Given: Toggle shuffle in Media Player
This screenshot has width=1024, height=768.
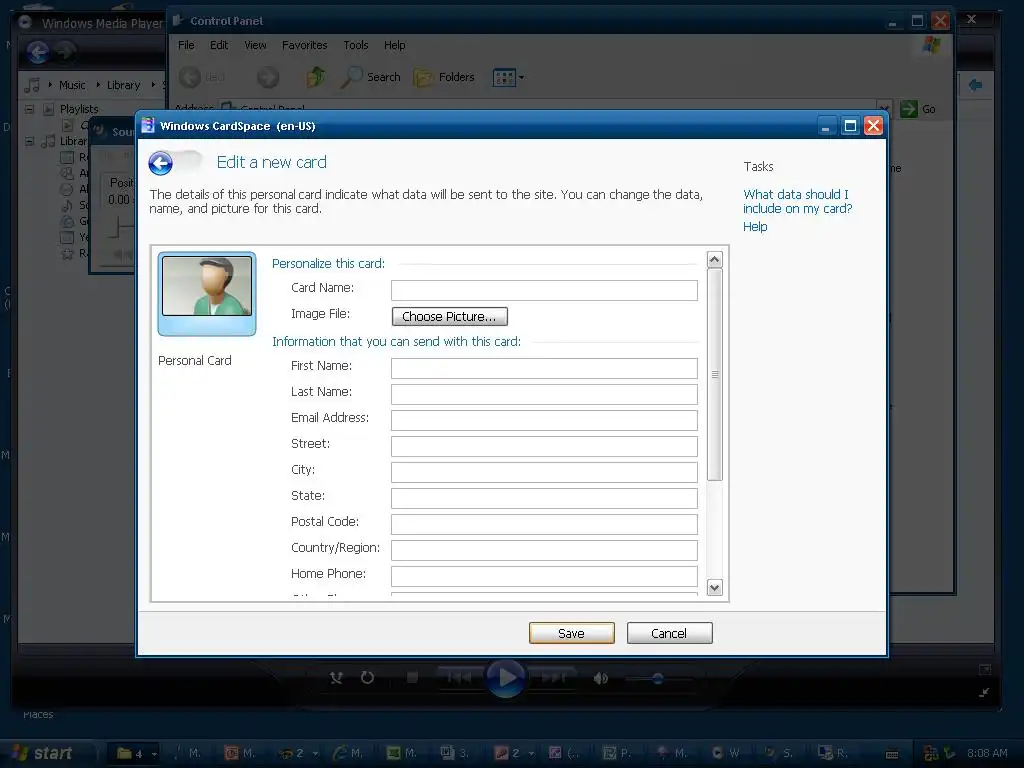Looking at the screenshot, I should coord(336,678).
